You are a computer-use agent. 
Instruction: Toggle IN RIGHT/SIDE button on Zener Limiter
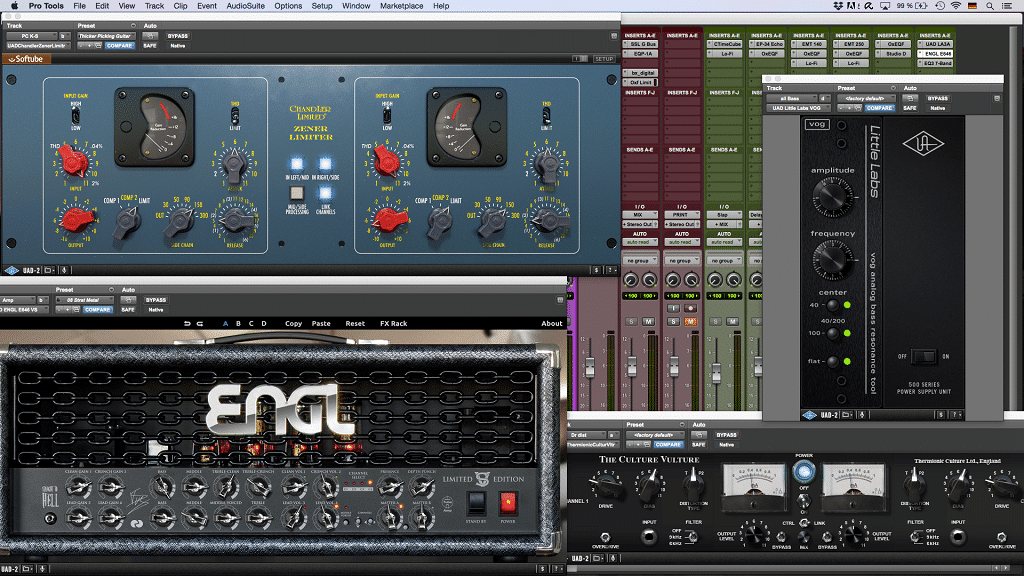click(325, 163)
